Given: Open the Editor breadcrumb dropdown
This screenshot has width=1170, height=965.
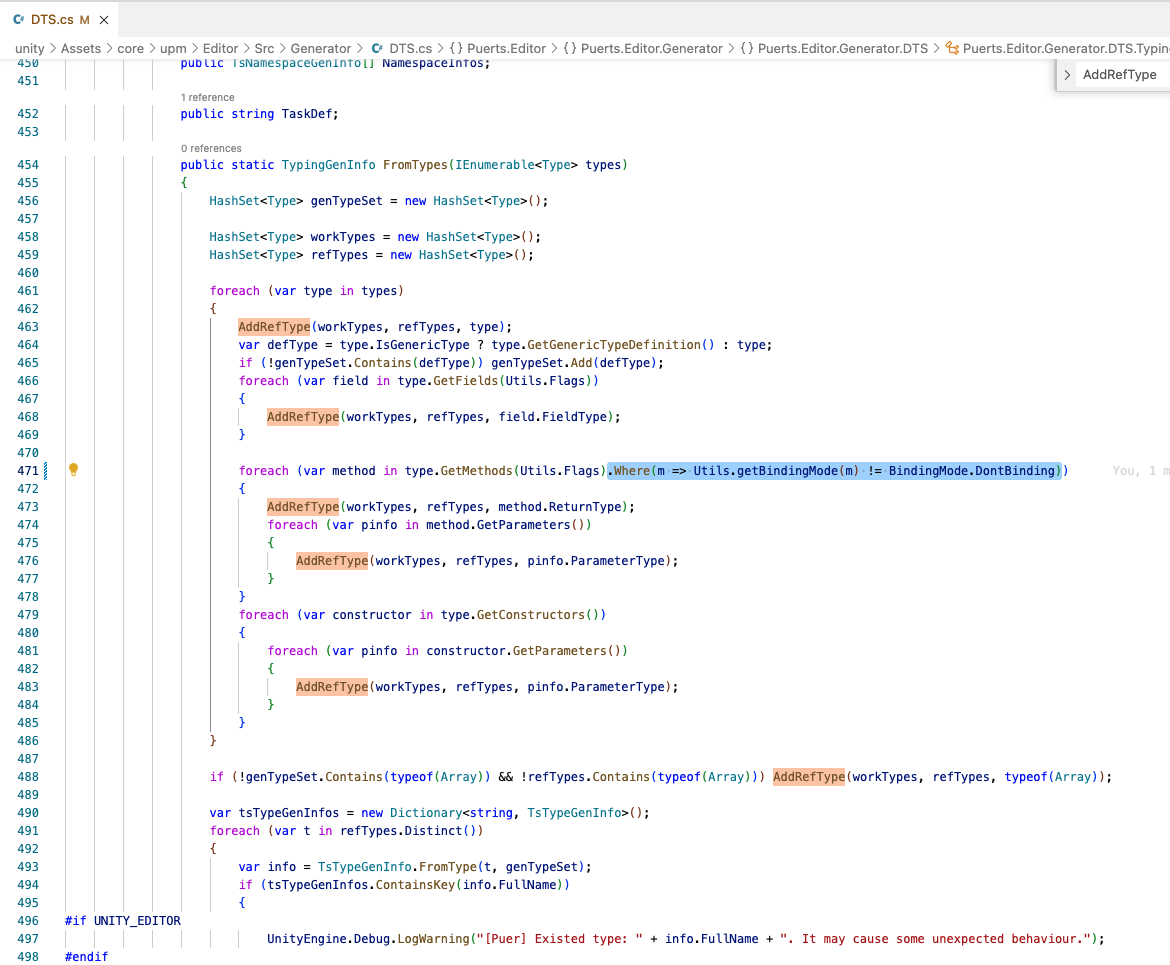Looking at the screenshot, I should [220, 47].
